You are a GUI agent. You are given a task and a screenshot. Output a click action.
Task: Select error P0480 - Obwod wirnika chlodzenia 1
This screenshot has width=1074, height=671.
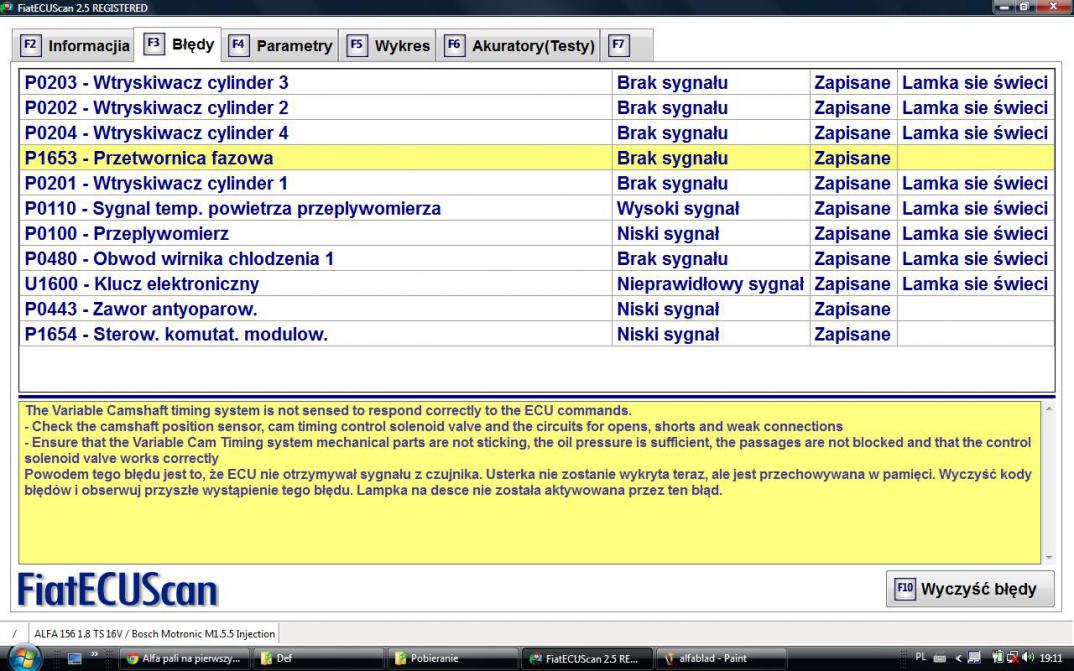pyautogui.click(x=536, y=259)
